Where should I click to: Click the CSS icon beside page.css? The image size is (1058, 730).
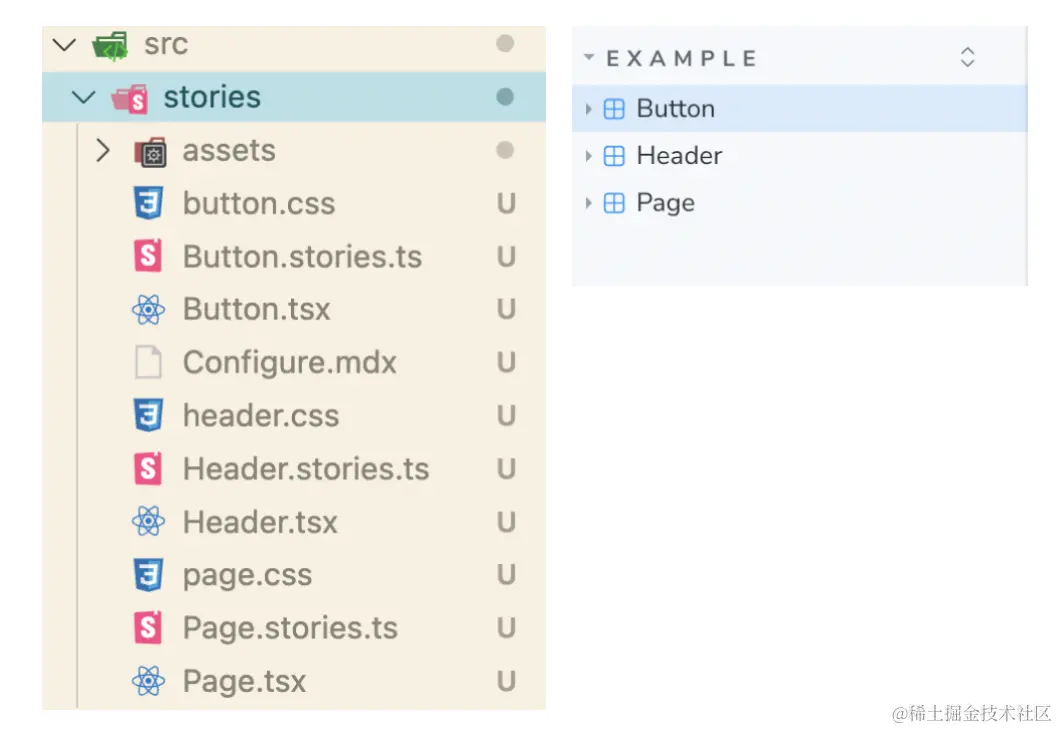[148, 575]
